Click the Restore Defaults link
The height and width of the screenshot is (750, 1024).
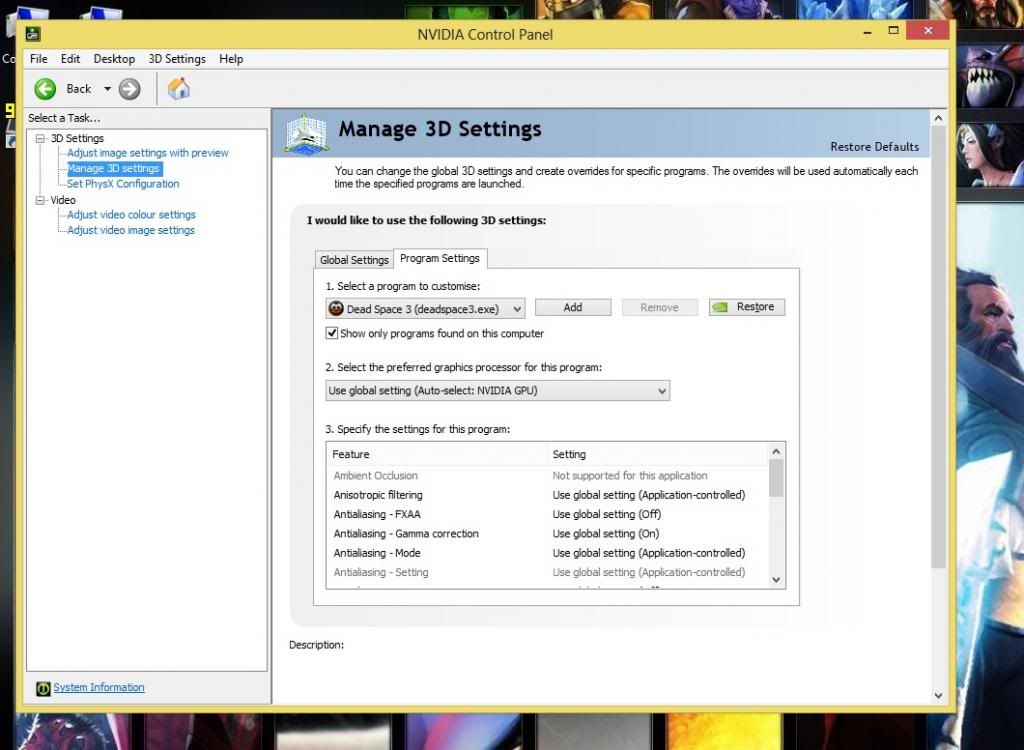874,147
